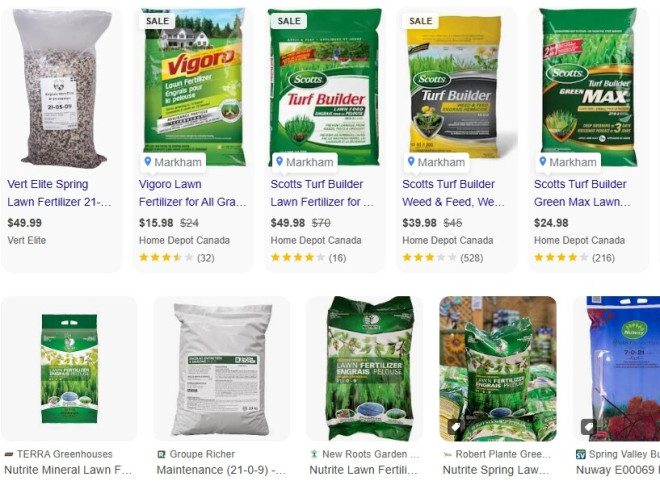Click the SALE badge on Weed & Feed

click(420, 21)
